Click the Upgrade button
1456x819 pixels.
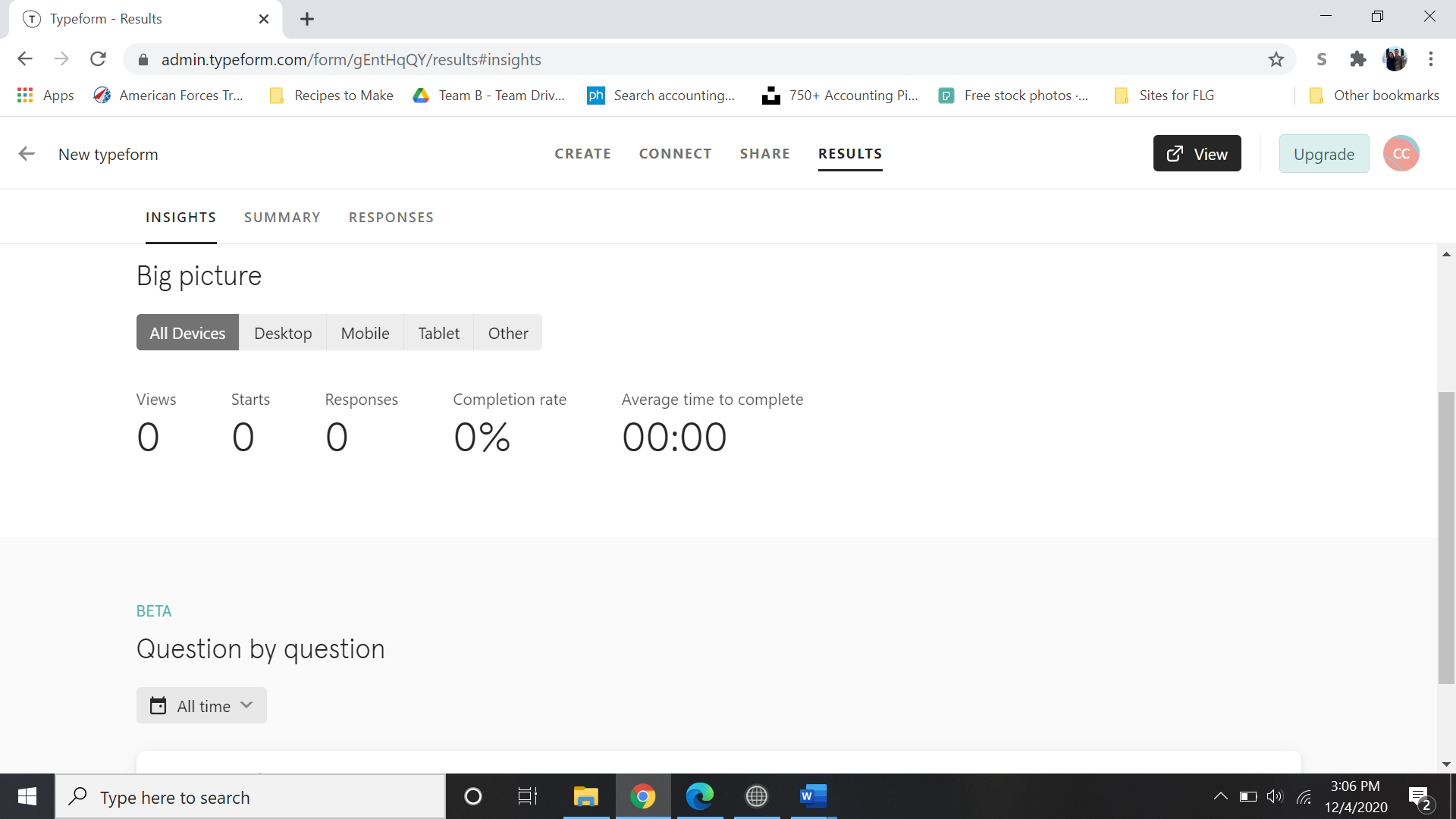[1323, 154]
